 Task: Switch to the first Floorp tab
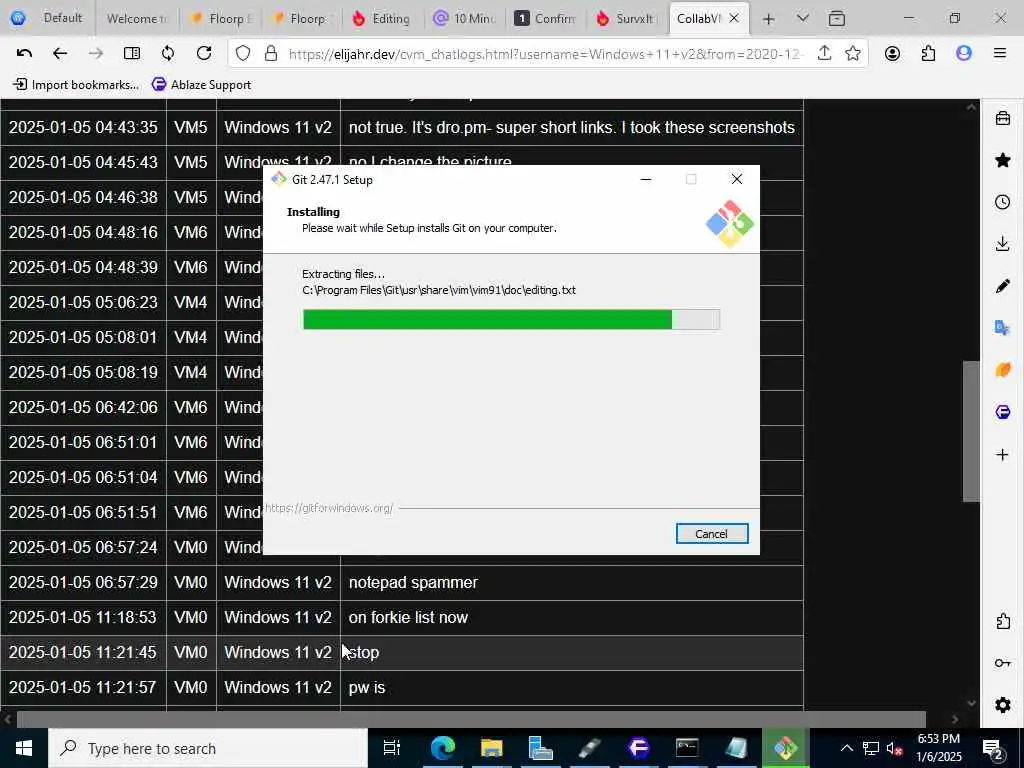coord(221,18)
